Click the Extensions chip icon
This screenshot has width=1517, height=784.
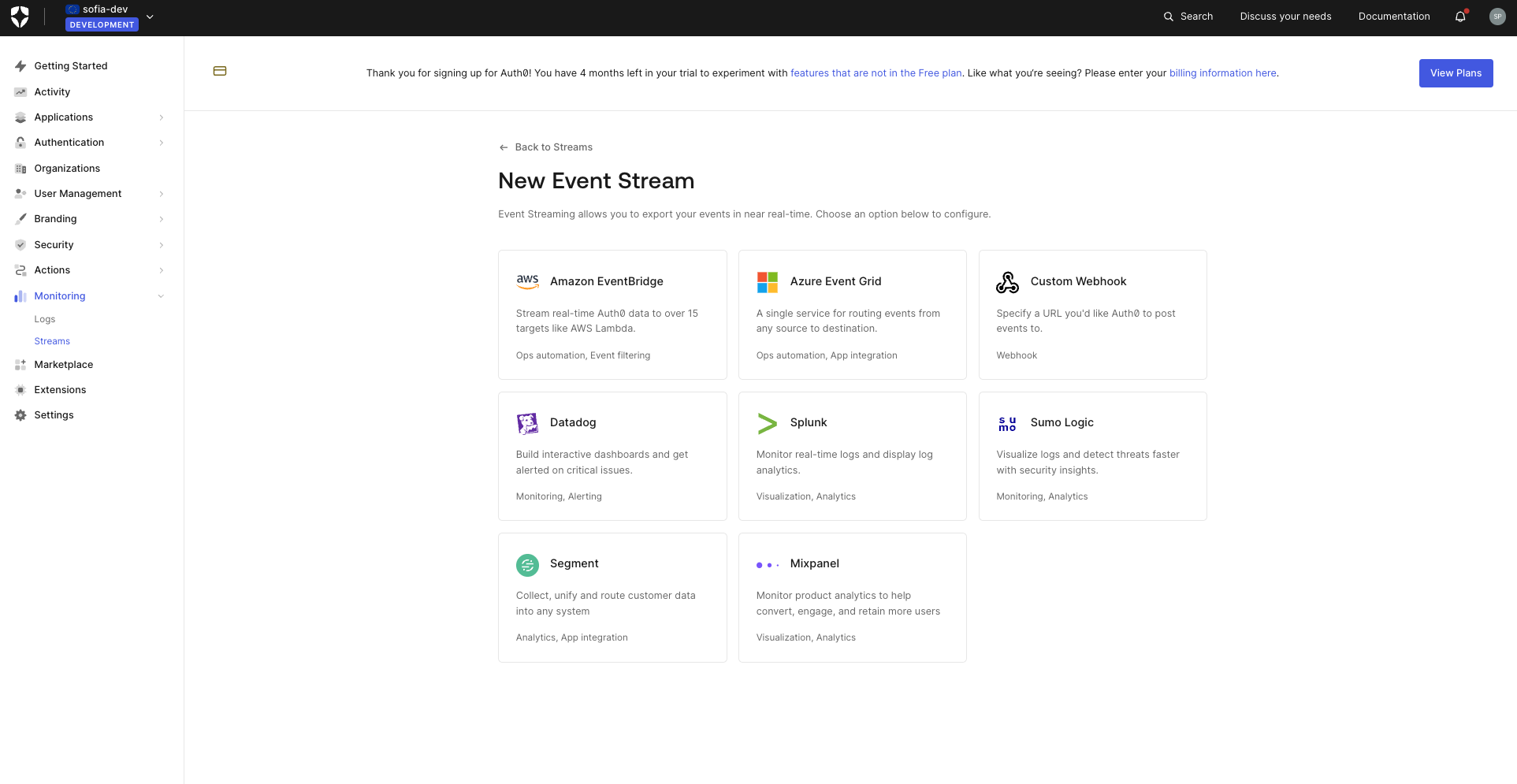click(20, 390)
